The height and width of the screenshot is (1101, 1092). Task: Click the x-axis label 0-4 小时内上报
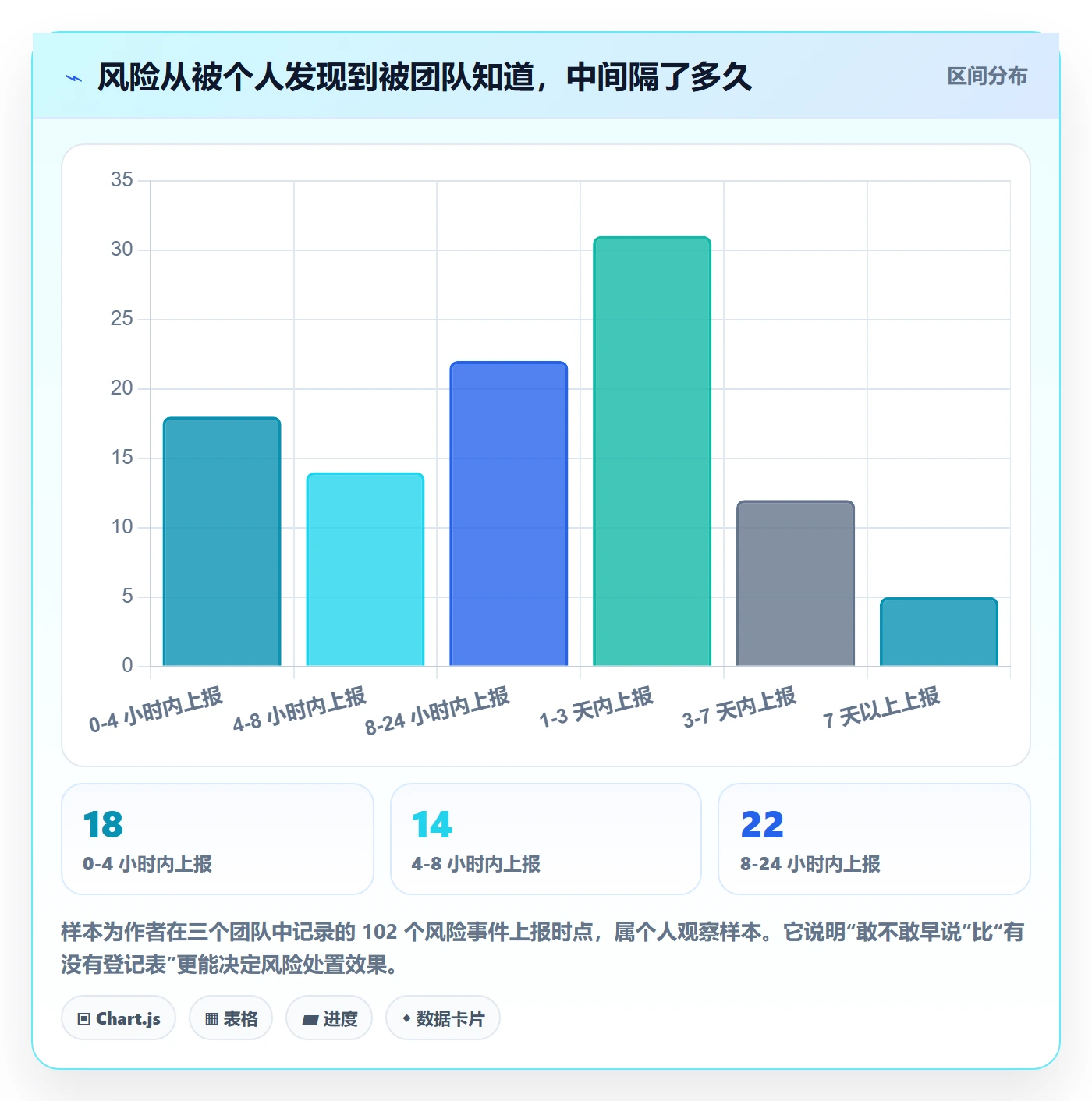tap(156, 710)
